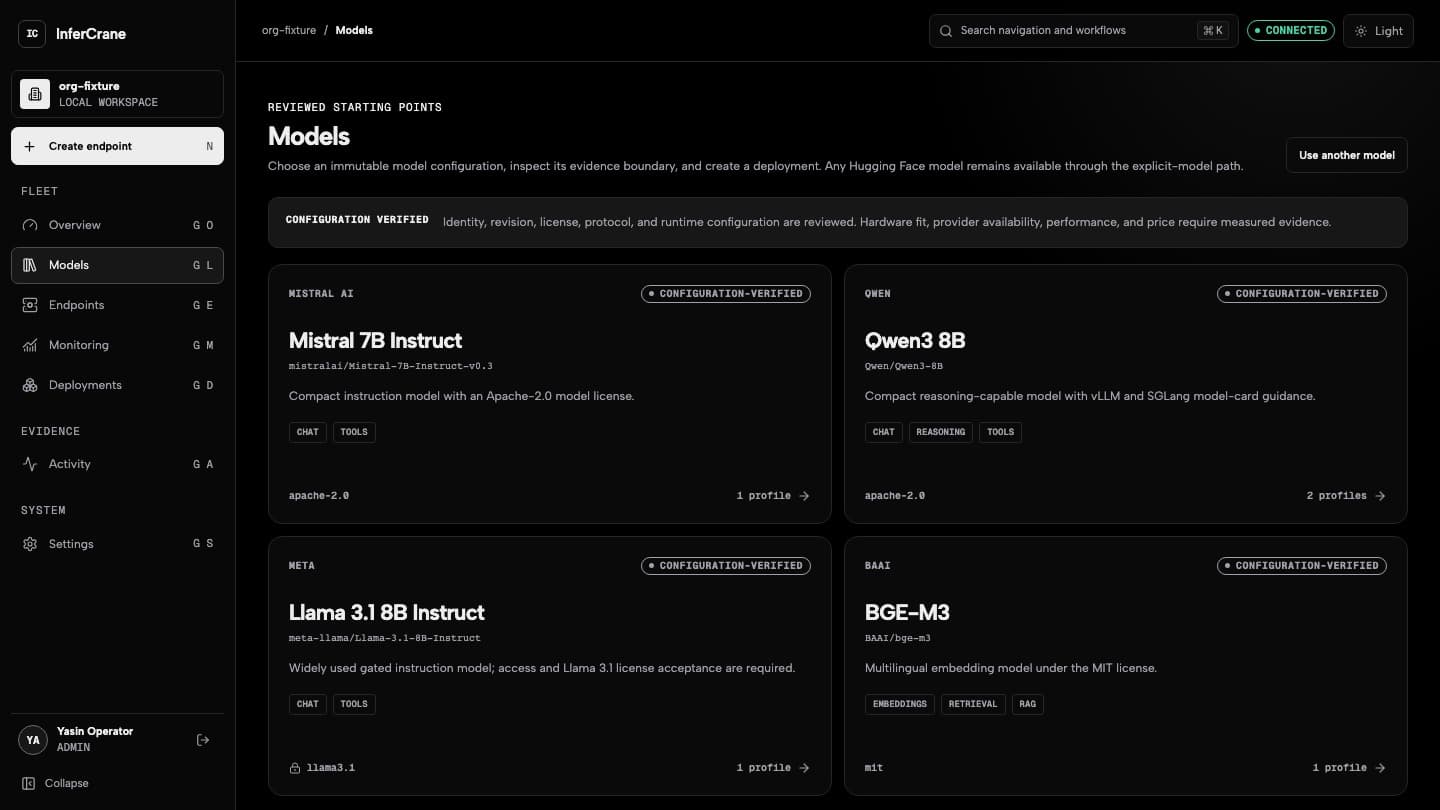The width and height of the screenshot is (1440, 810).
Task: Click the magnifier icon in the search bar
Action: click(x=946, y=31)
